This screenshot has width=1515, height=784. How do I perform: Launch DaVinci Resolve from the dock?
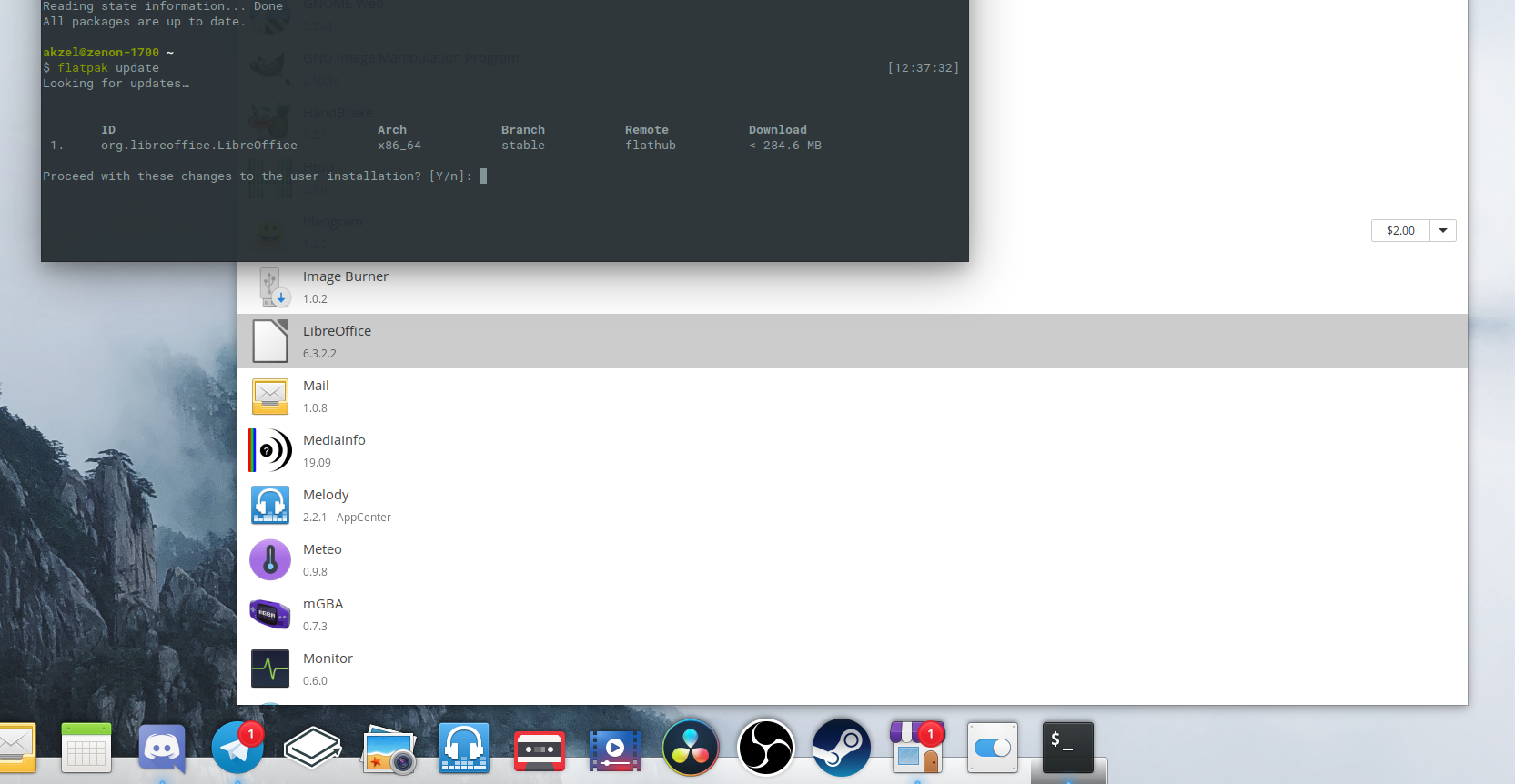(691, 748)
